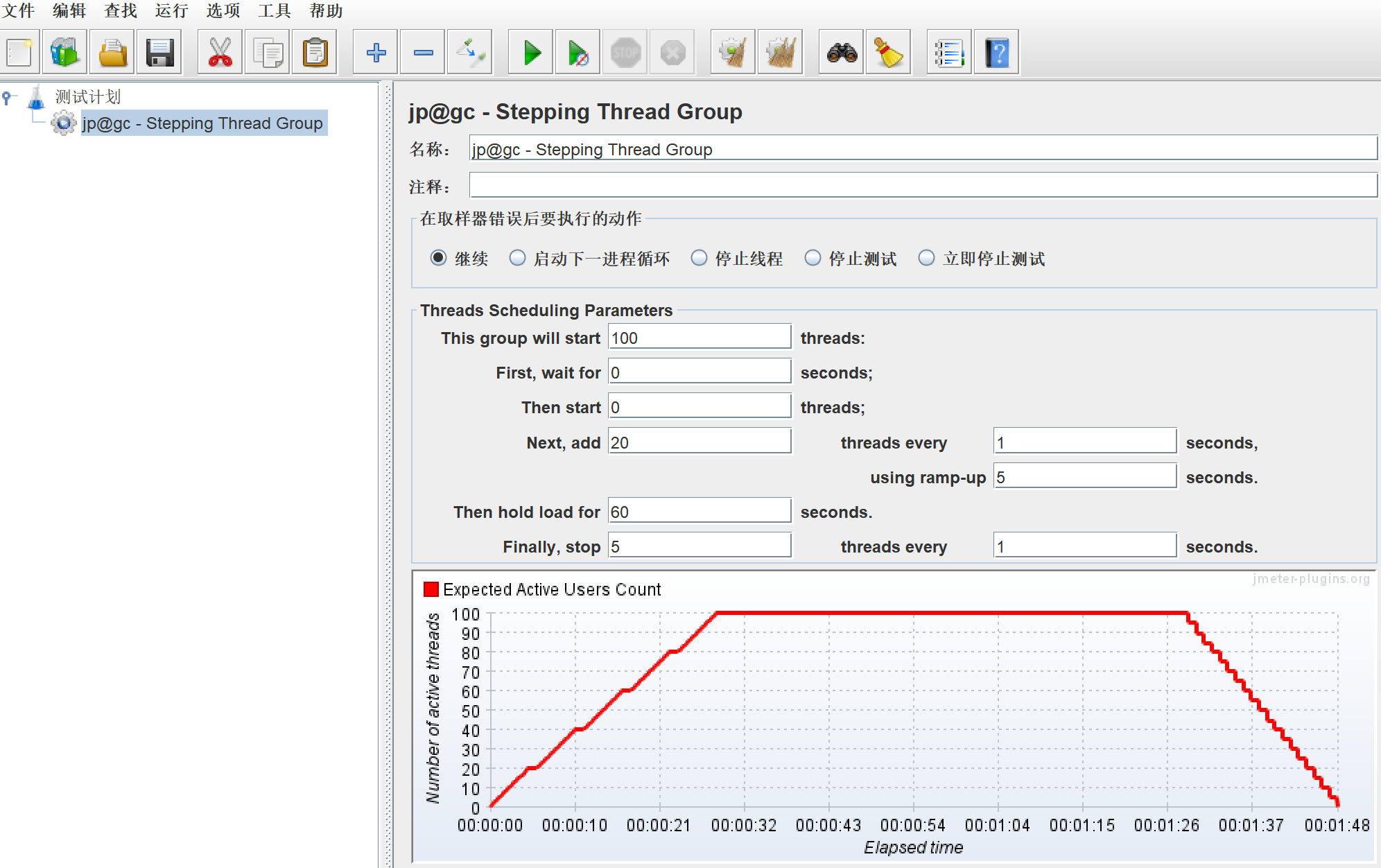Open the 选项 menu
The height and width of the screenshot is (868, 1381).
point(223,10)
